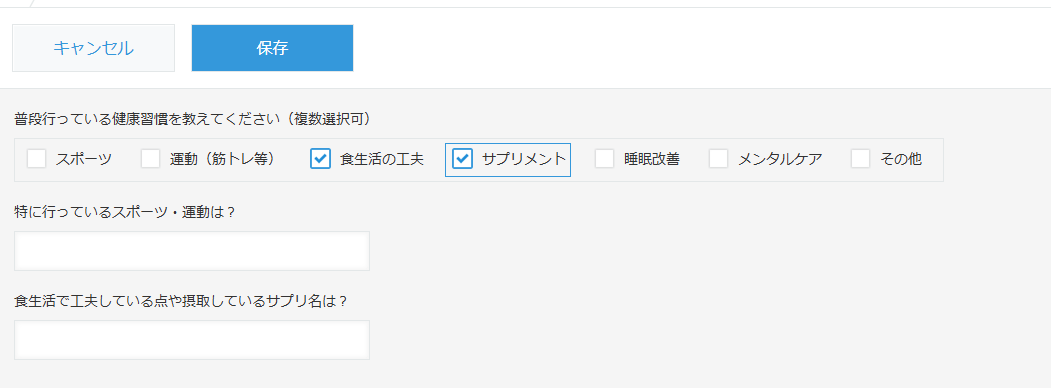1051x388 pixels.
Task: Focus the サプリ名 answer text field
Action: click(192, 340)
